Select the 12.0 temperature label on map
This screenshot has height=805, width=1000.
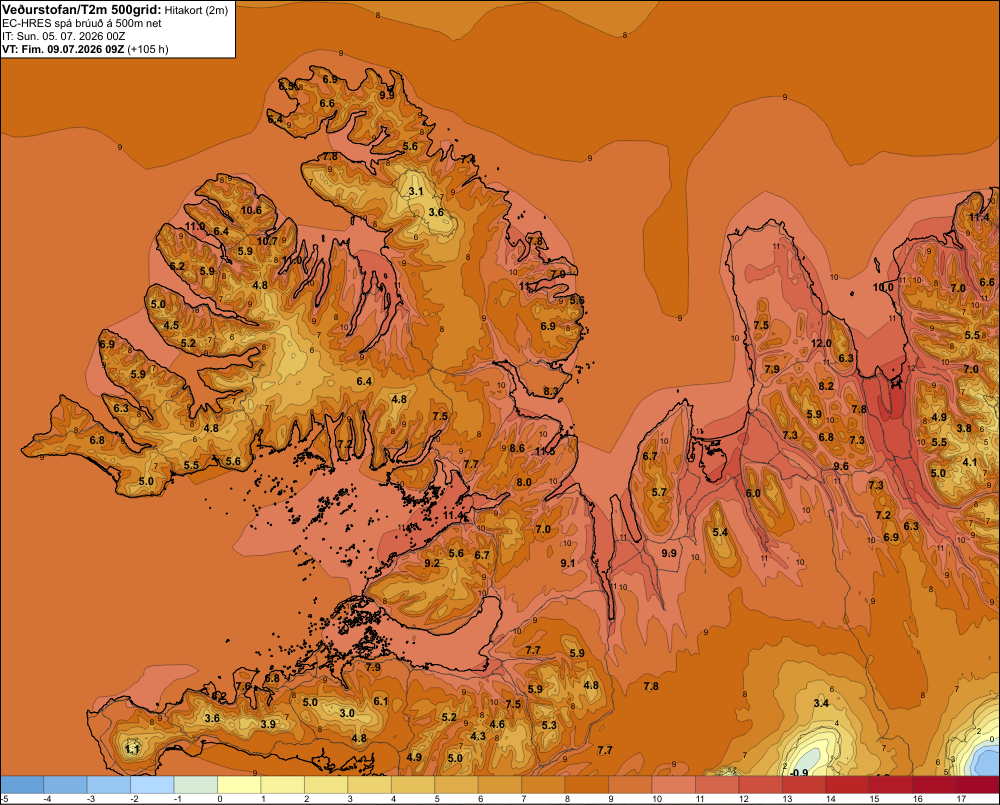click(x=821, y=343)
